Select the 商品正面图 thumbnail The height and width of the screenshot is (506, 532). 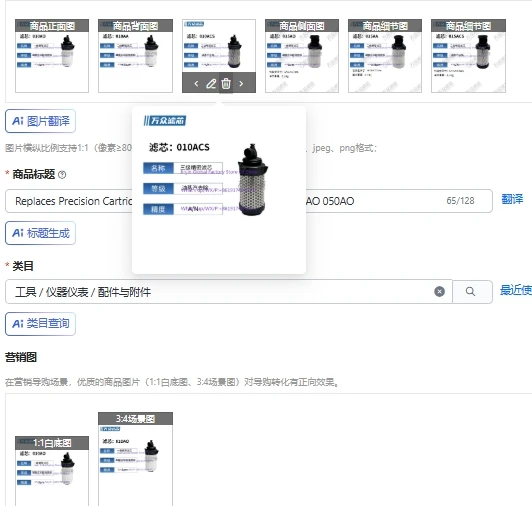[52, 56]
